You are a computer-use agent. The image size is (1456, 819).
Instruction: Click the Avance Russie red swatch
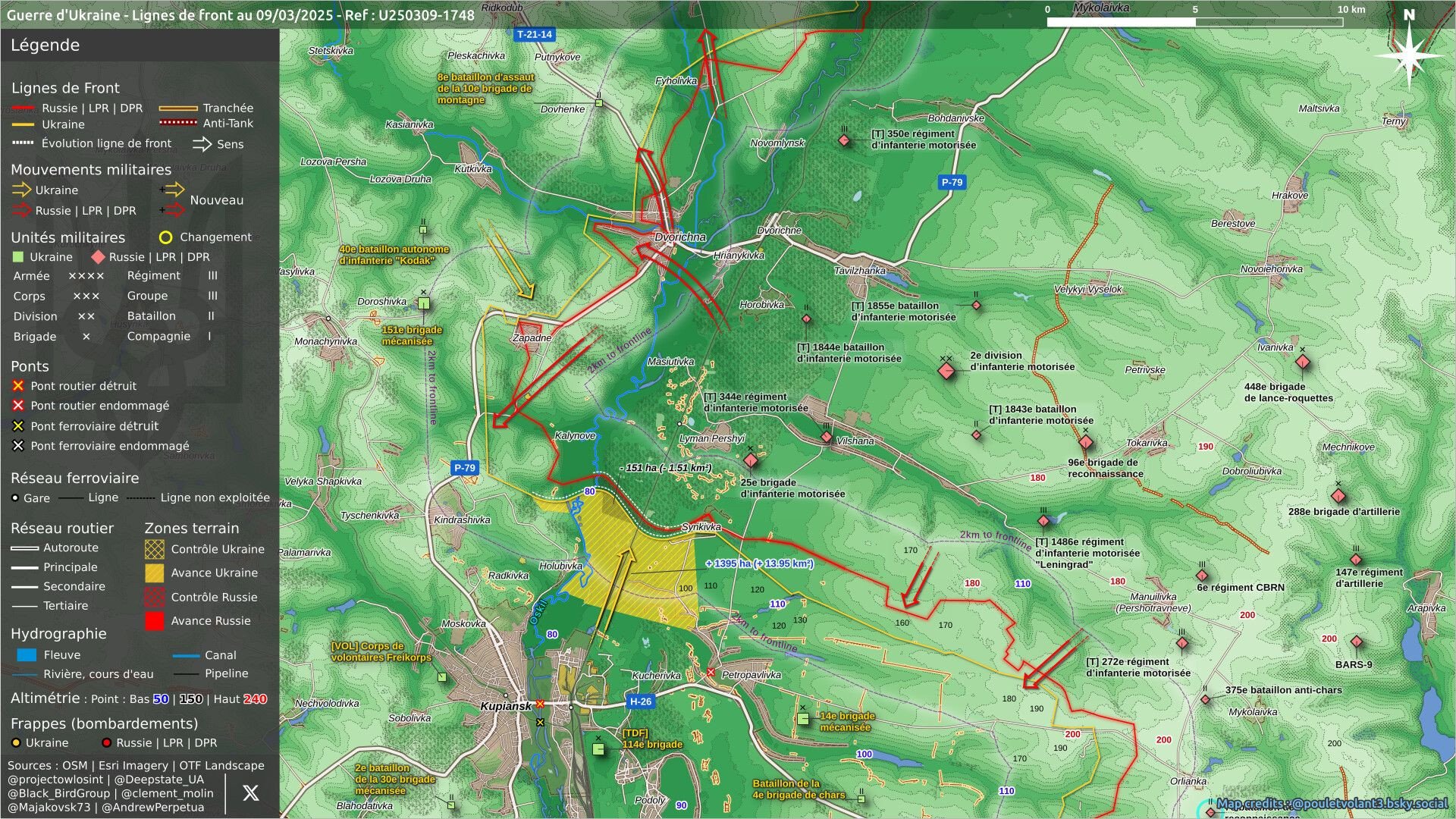154,621
